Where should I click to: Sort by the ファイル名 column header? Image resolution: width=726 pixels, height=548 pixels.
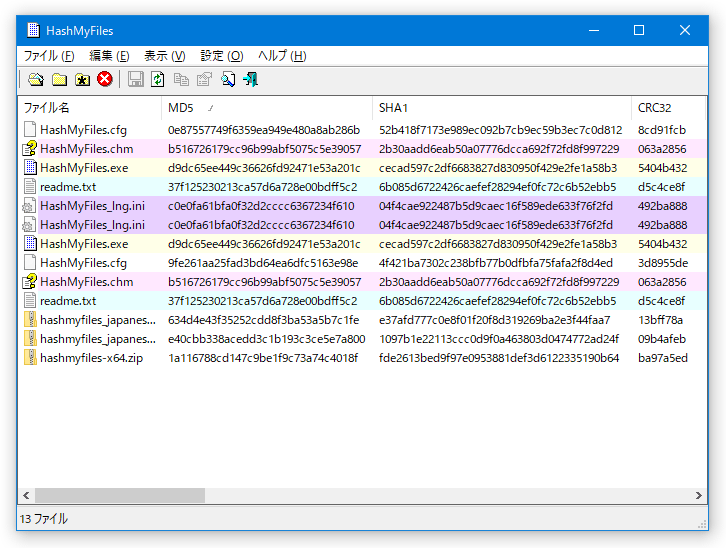pos(90,108)
